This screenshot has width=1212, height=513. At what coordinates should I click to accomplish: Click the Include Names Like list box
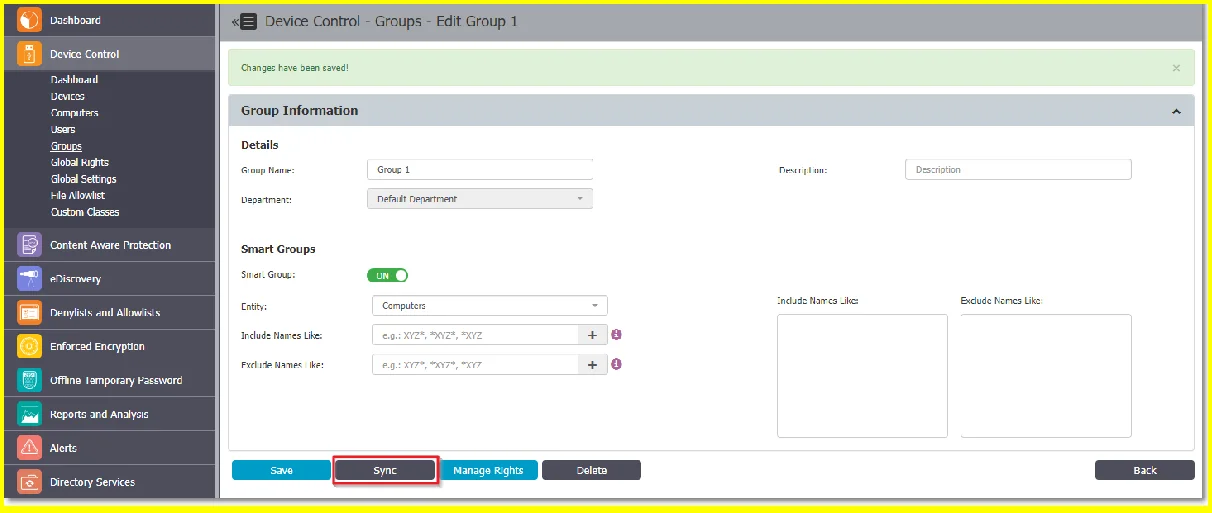point(862,376)
